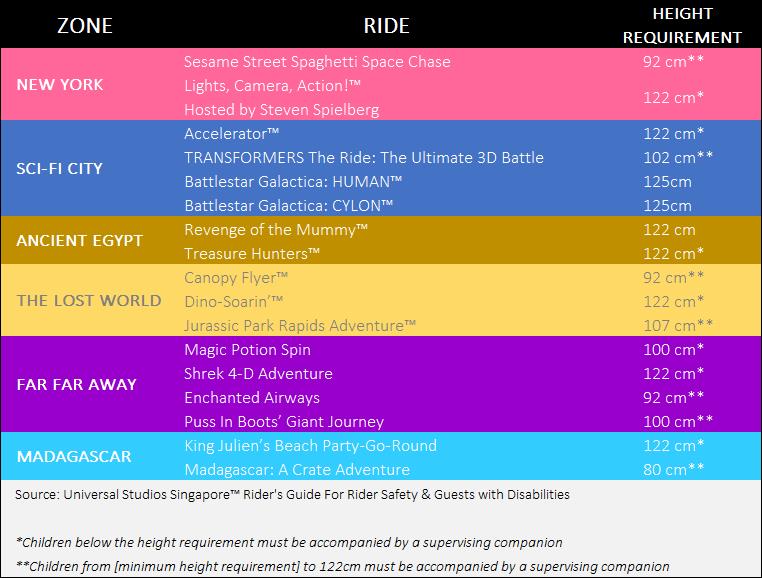This screenshot has height=578, width=762.
Task: Click 122 cm* height for Accelerator
Action: (673, 134)
